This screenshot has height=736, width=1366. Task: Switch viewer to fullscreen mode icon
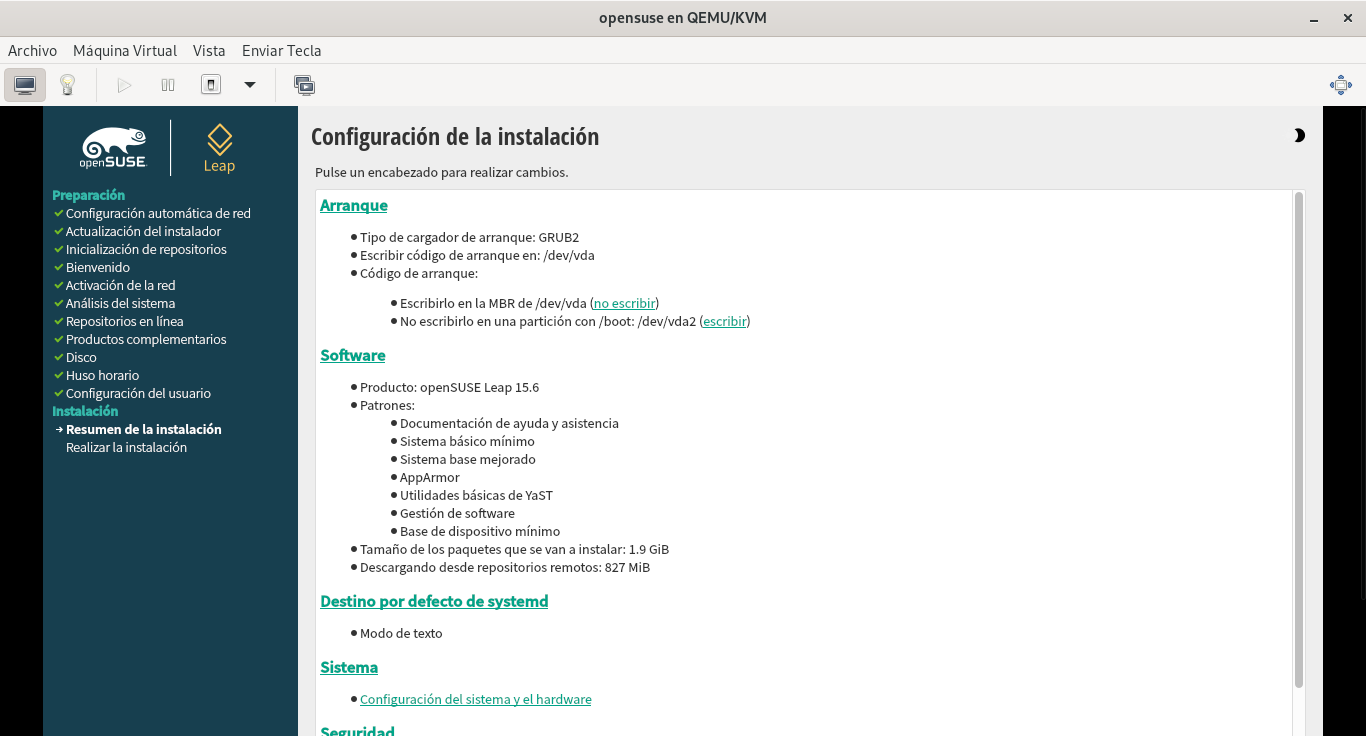click(1341, 85)
